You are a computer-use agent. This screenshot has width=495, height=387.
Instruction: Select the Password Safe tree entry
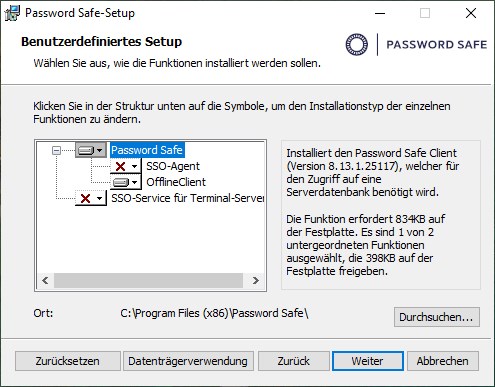[x=147, y=150]
